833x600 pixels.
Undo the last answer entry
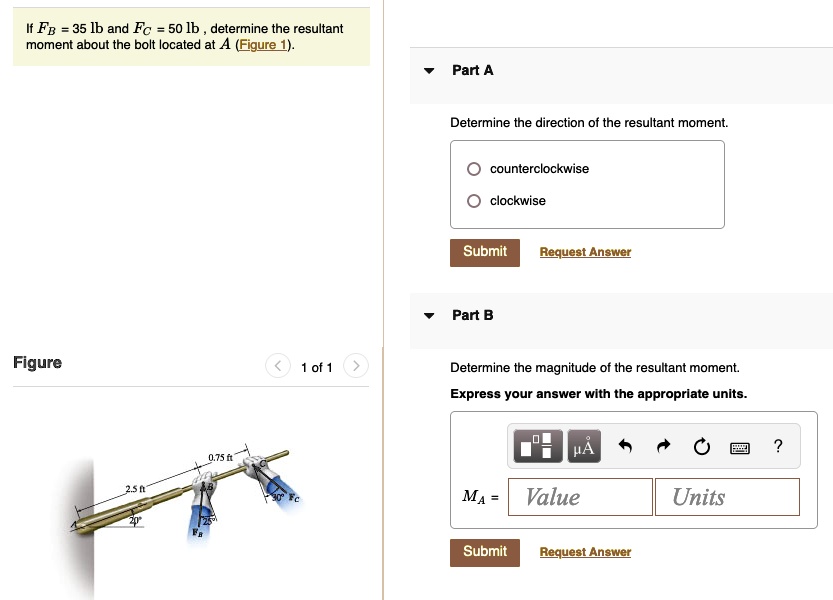point(625,446)
